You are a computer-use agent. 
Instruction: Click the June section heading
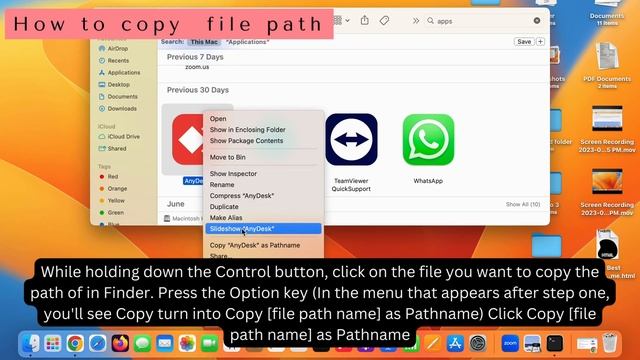[176, 204]
